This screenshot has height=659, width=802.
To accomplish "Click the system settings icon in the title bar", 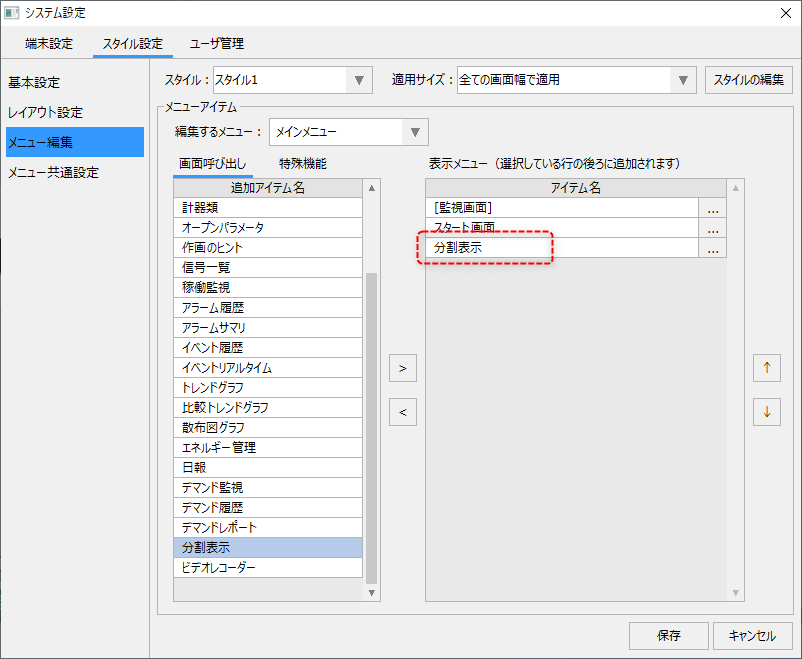I will 15,13.
